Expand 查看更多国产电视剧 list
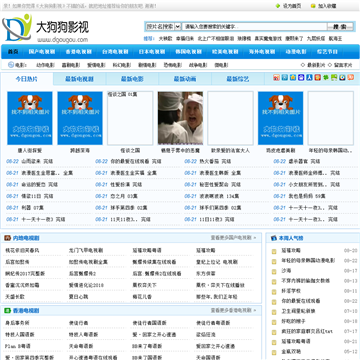This screenshot has height=360, width=360. [x=233, y=238]
